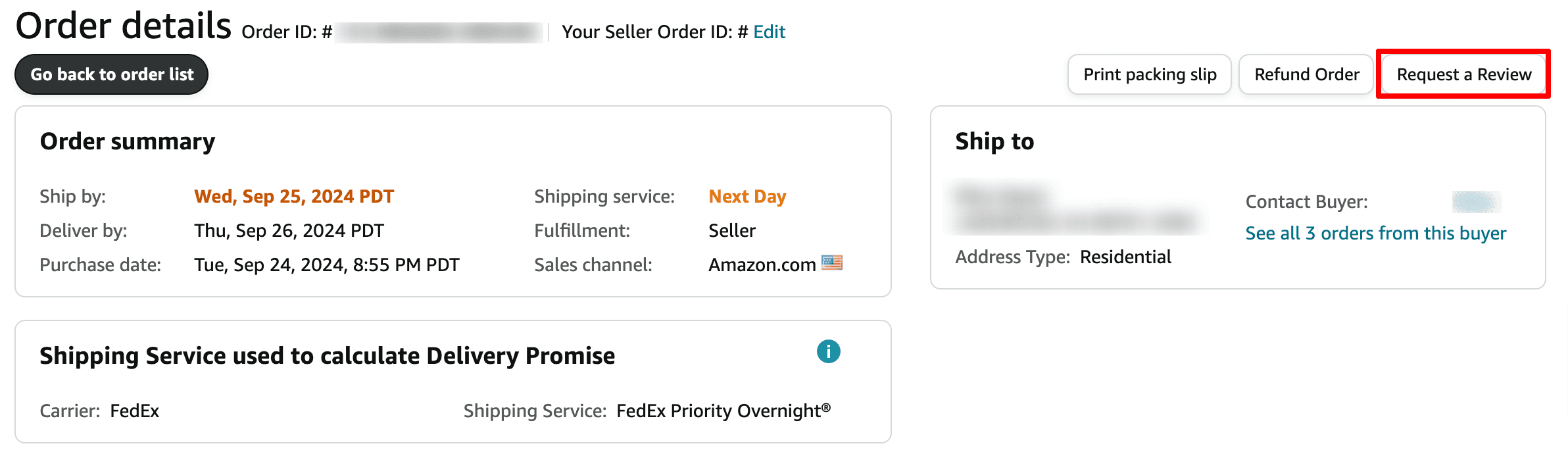Click the FedEx Priority Overnight service text
Viewport: 1568px width, 454px height.
click(723, 411)
